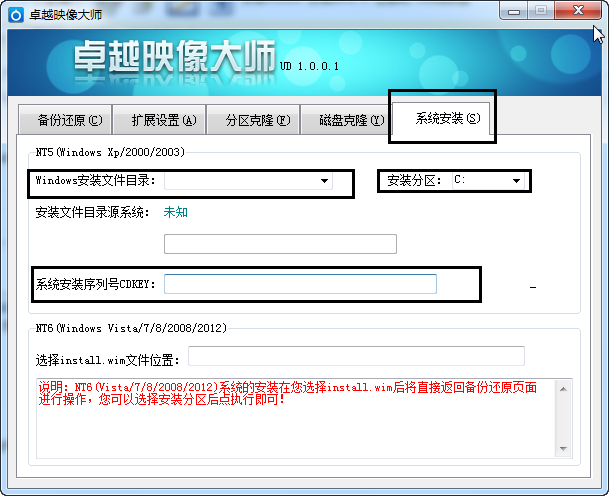Click the greyed-out maximize button
Image resolution: width=609 pixels, height=496 pixels.
tap(540, 10)
